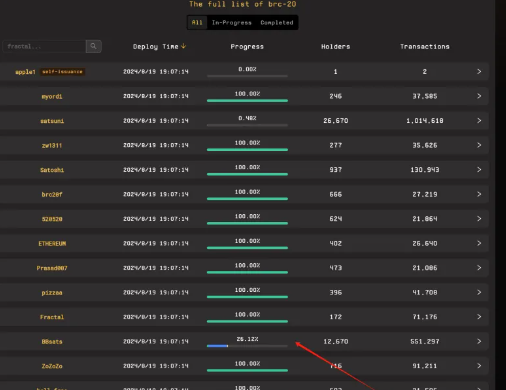Open the brc20f token link
This screenshot has width=506, height=390.
(x=52, y=194)
